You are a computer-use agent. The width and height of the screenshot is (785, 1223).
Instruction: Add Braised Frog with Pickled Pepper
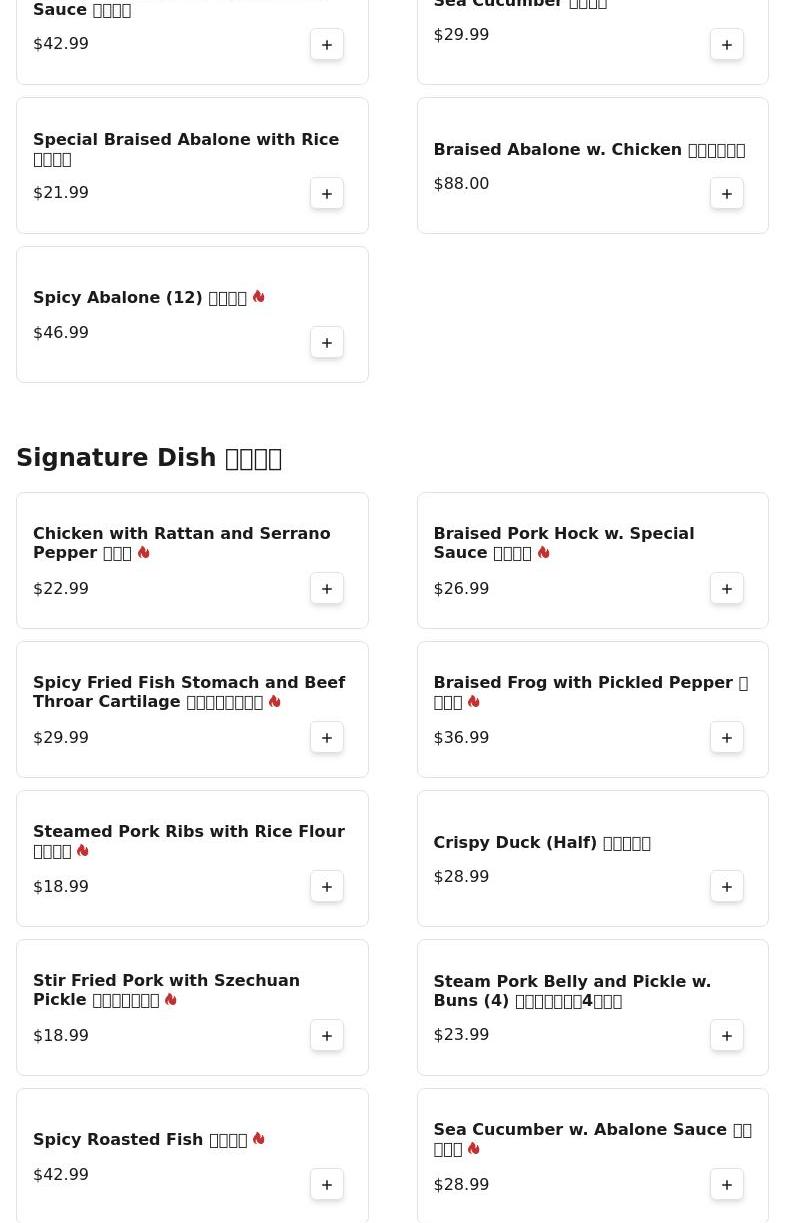pyautogui.click(x=727, y=738)
